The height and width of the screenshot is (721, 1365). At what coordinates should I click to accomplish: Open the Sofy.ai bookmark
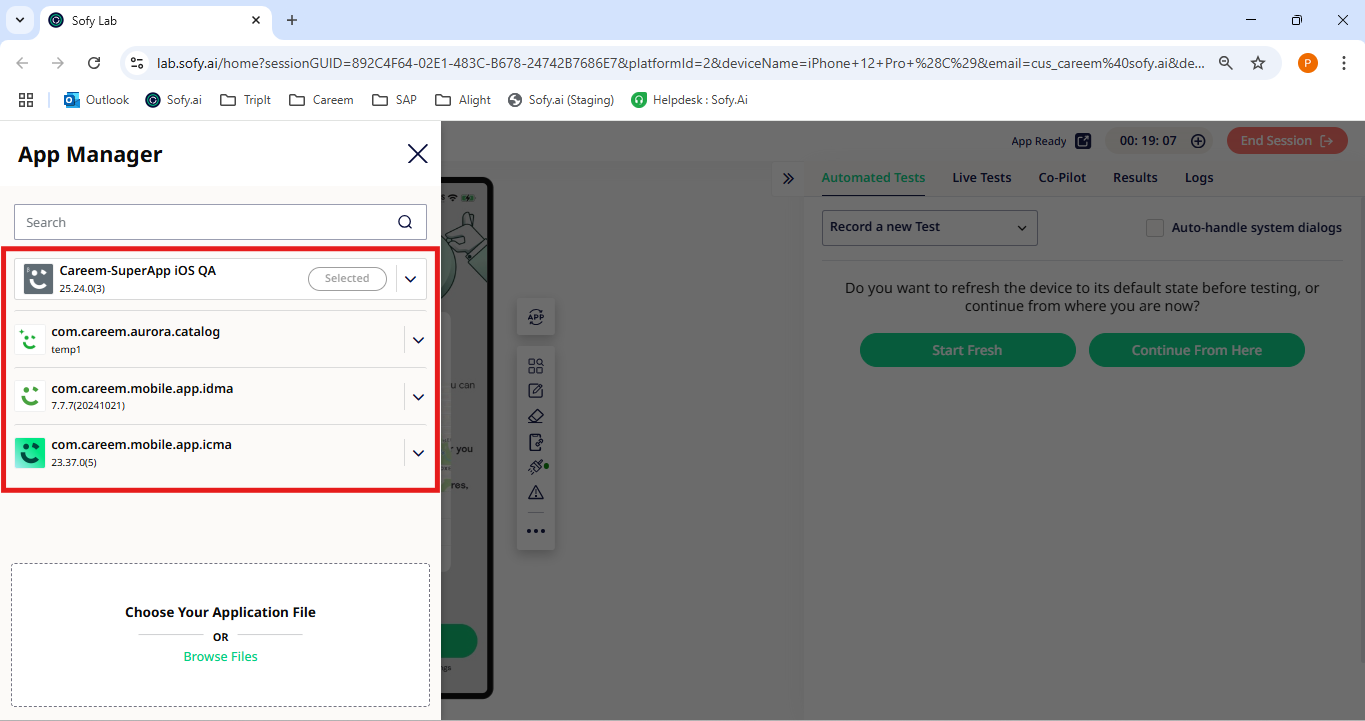coord(174,100)
